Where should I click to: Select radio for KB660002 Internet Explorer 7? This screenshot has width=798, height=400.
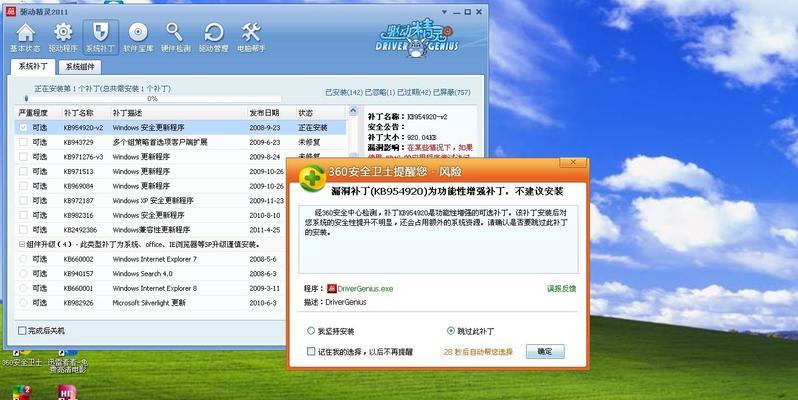[x=23, y=259]
